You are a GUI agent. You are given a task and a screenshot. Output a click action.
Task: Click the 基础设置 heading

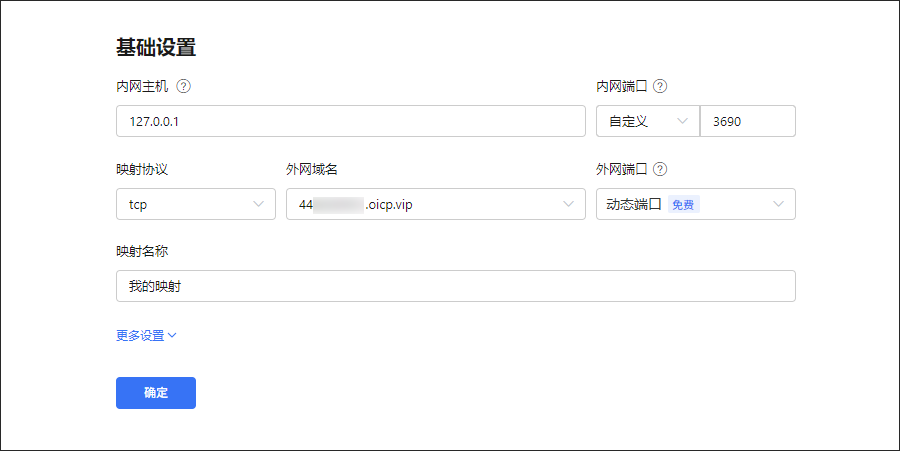click(155, 47)
